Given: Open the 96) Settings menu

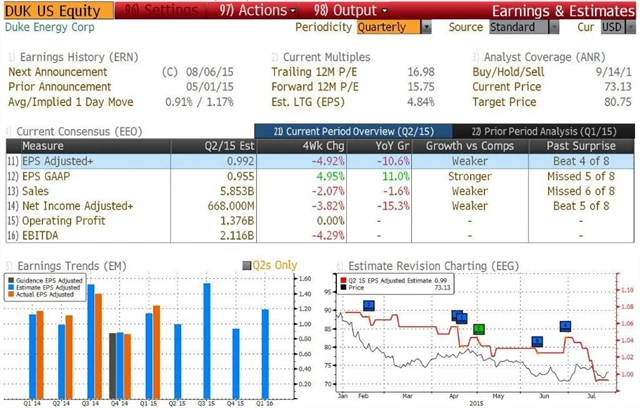Looking at the screenshot, I should click(x=162, y=10).
